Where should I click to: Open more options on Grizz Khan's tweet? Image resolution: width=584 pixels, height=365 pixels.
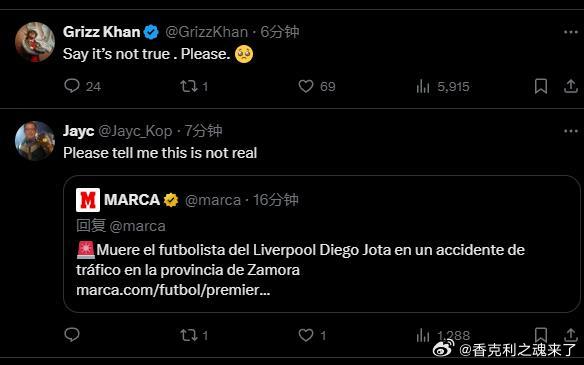(x=571, y=32)
